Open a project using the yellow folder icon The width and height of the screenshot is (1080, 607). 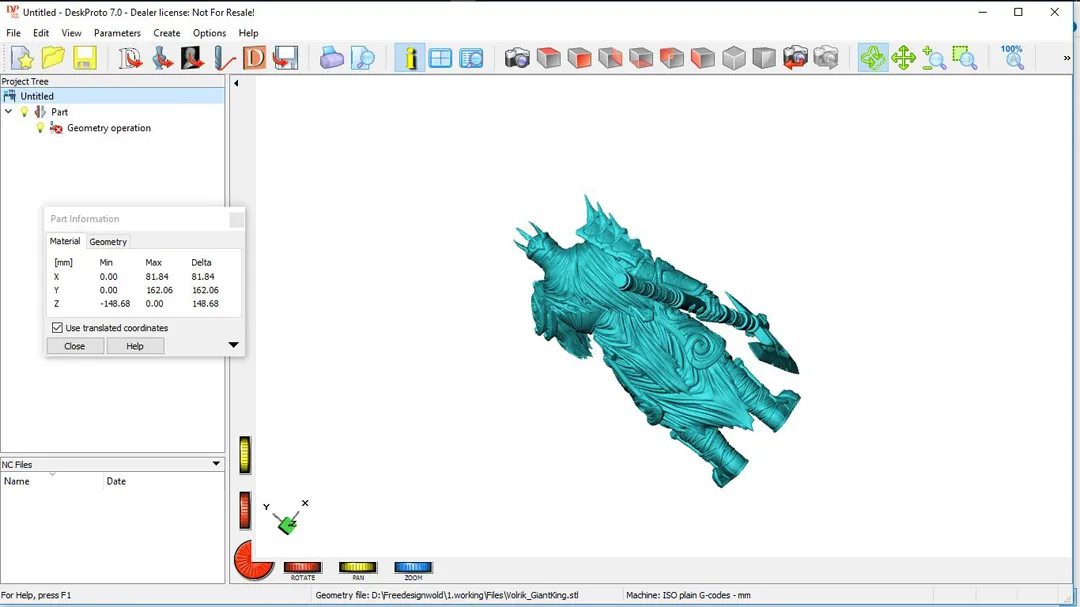point(53,59)
